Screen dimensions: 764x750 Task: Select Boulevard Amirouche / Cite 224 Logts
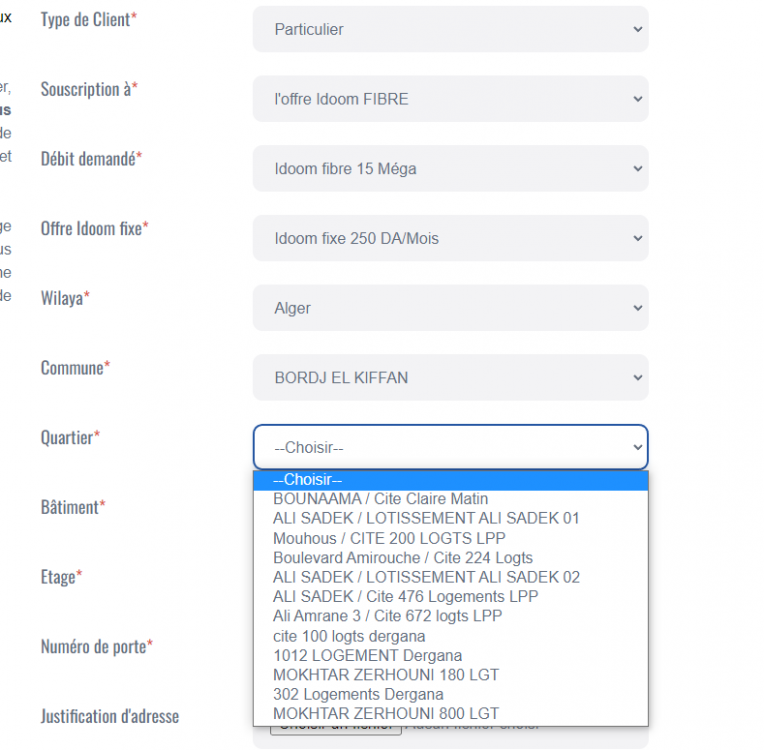(x=450, y=558)
